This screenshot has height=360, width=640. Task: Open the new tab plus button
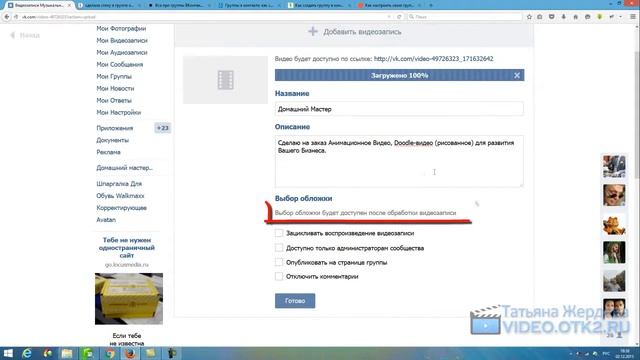pos(431,5)
